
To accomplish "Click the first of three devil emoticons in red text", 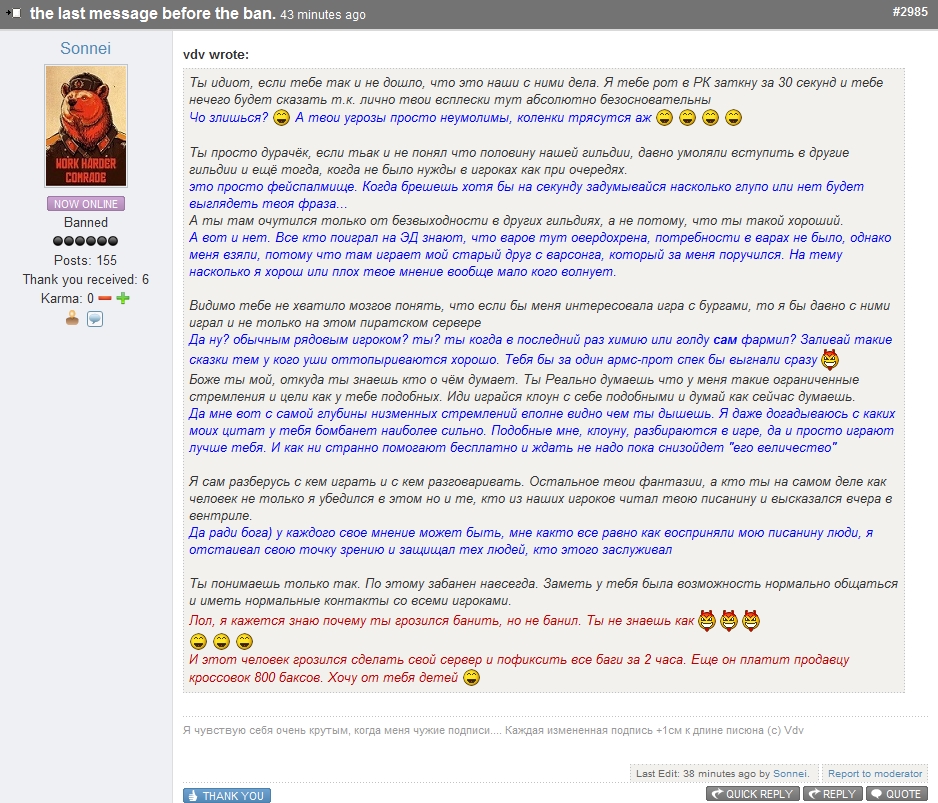I will point(708,620).
